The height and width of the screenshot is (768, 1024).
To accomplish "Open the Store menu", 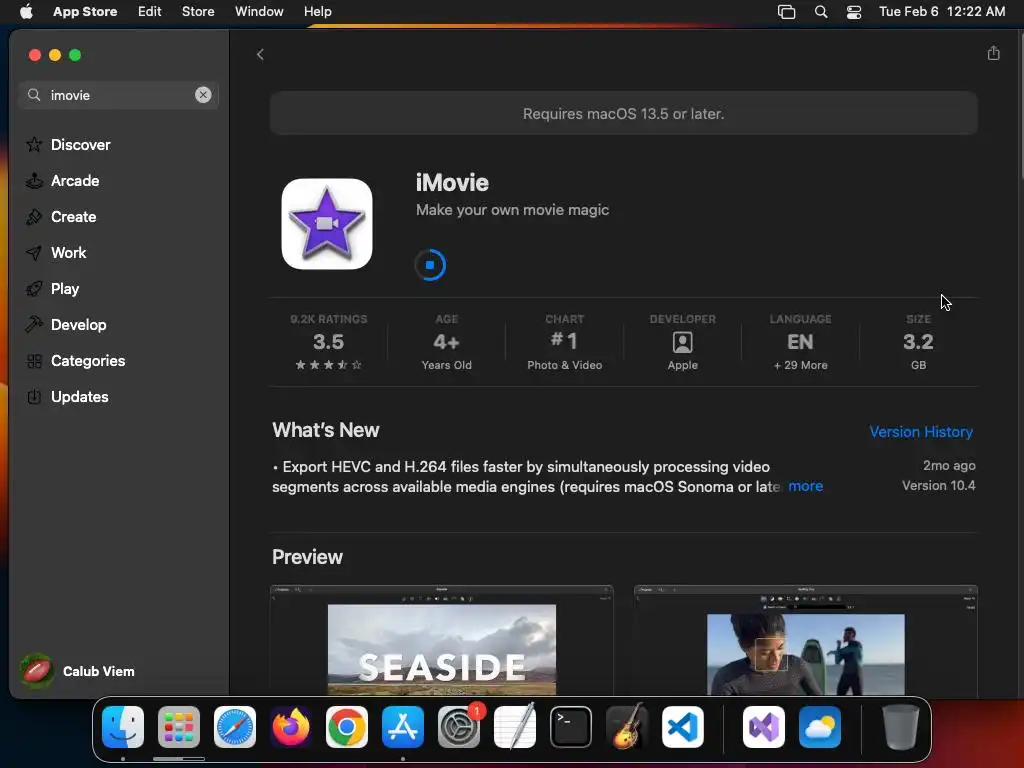I will tap(198, 11).
